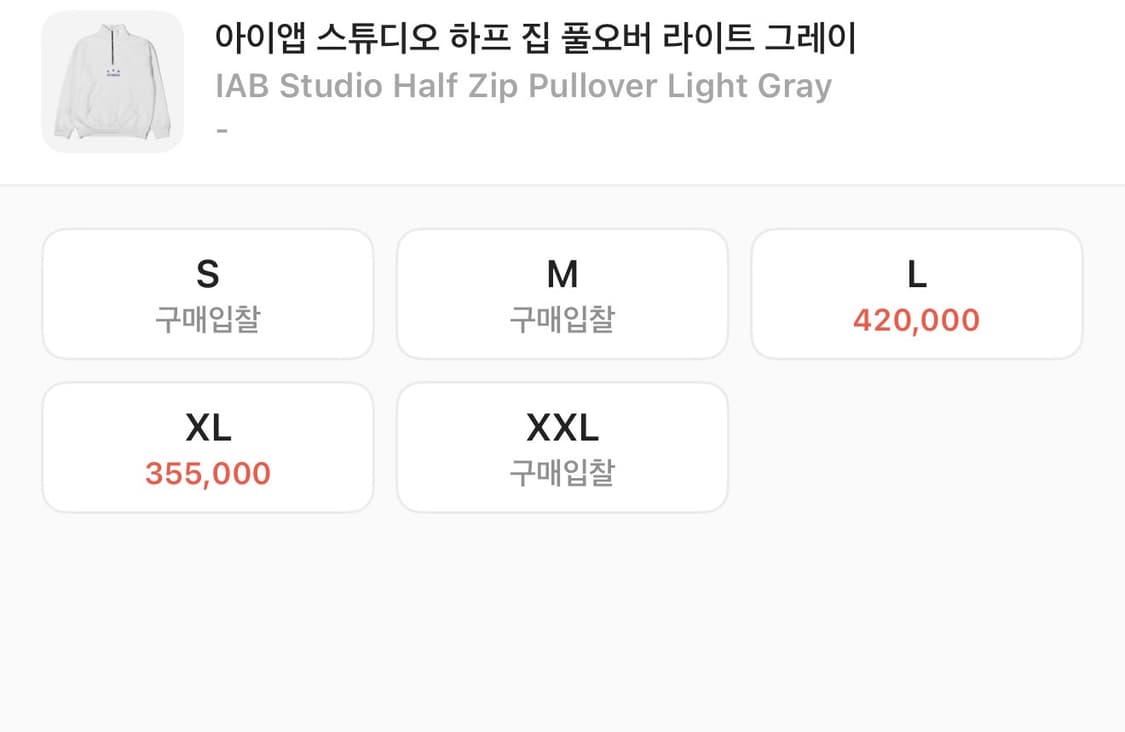This screenshot has width=1125, height=732.
Task: Click the 355,000 price under size XL
Action: pos(207,473)
